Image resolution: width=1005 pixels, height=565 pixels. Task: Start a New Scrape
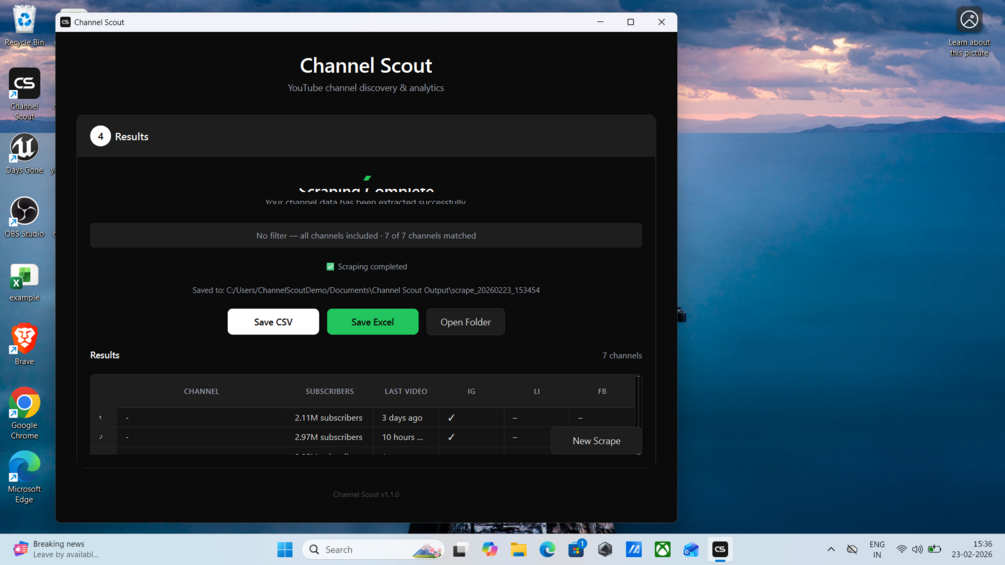pos(596,441)
